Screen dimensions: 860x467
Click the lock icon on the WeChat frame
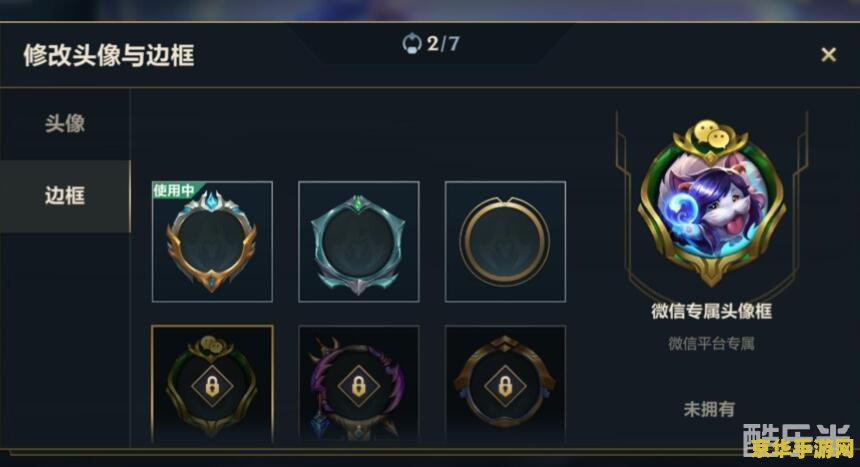click(212, 386)
